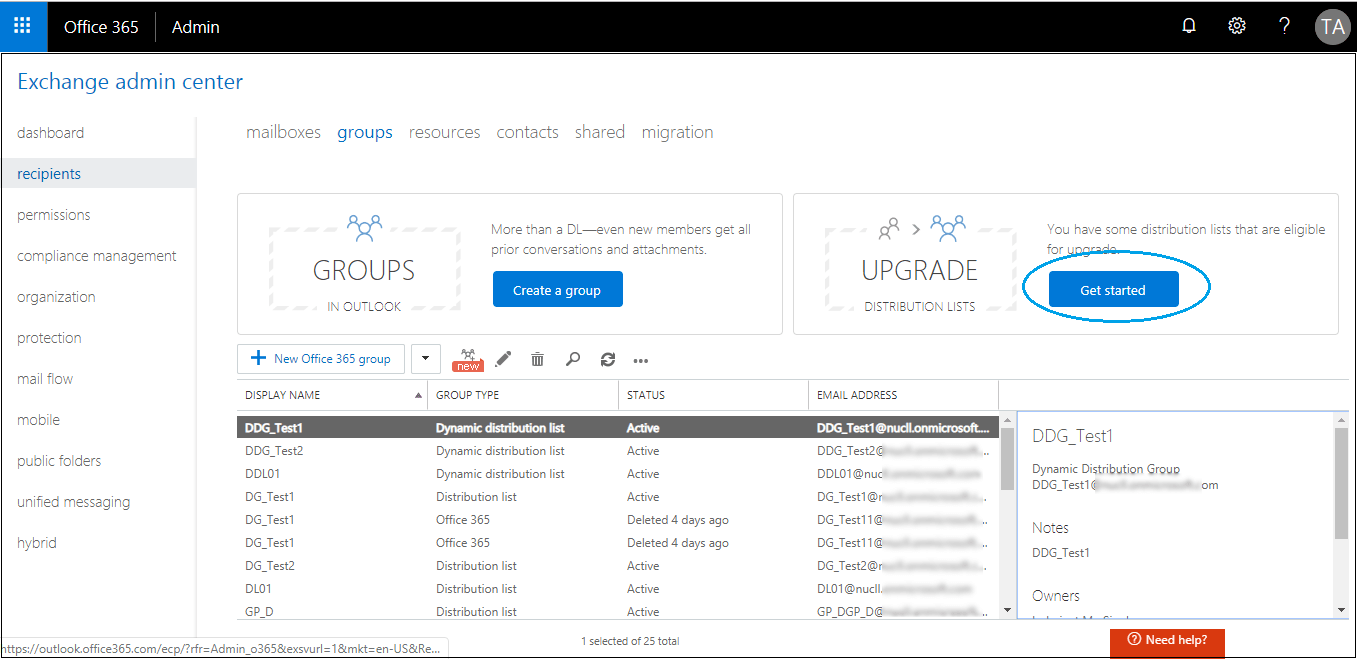Click the search magnifier icon in toolbar
1357x659 pixels.
(573, 359)
